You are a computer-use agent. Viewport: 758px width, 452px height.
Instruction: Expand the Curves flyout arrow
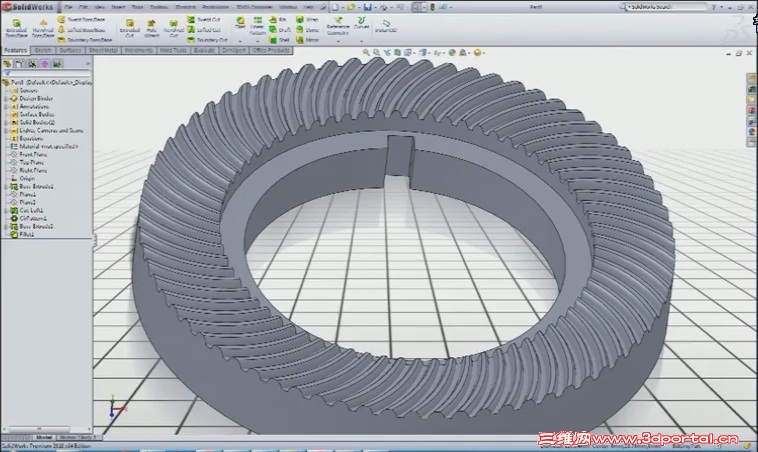pyautogui.click(x=361, y=41)
